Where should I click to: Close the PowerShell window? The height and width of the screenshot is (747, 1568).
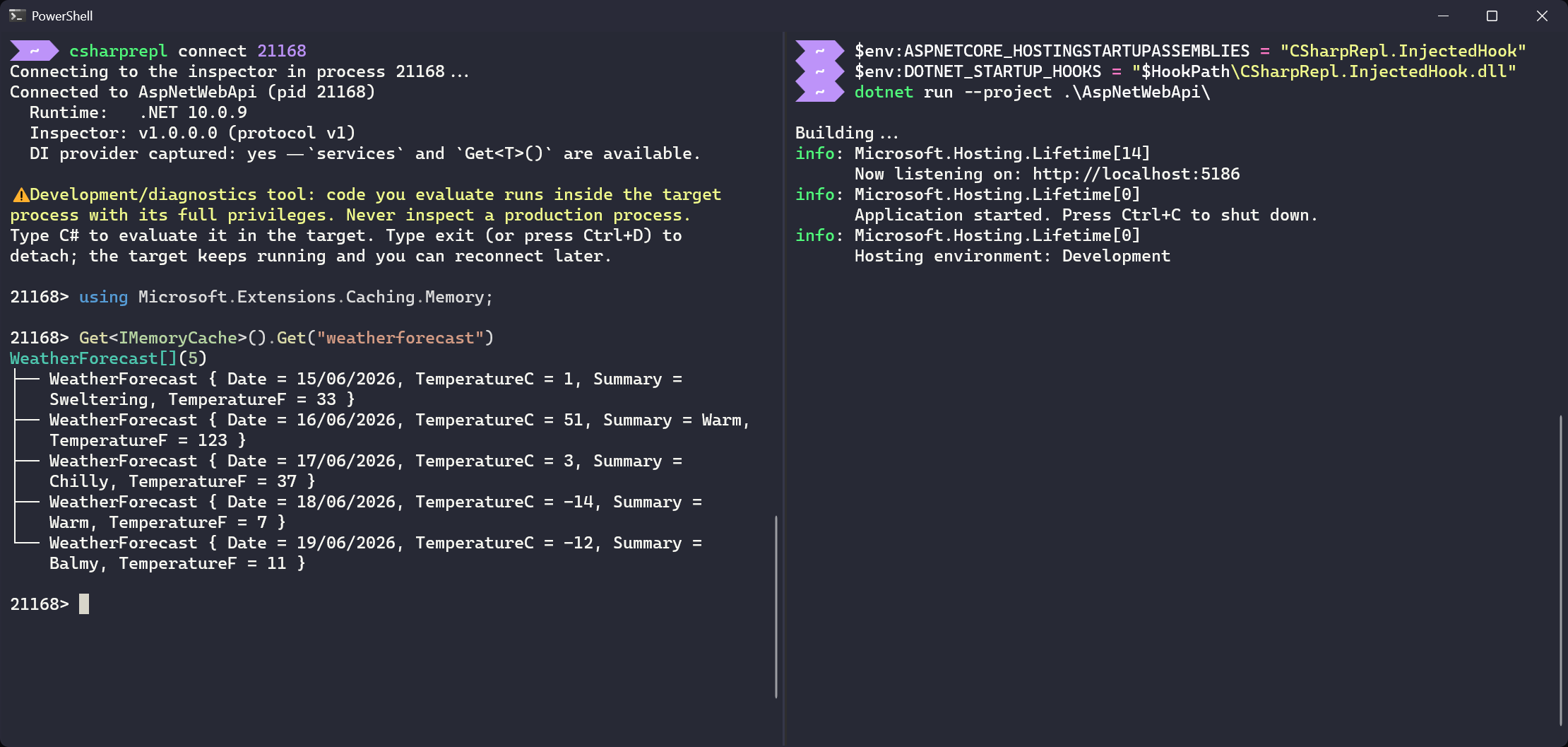tap(1542, 16)
